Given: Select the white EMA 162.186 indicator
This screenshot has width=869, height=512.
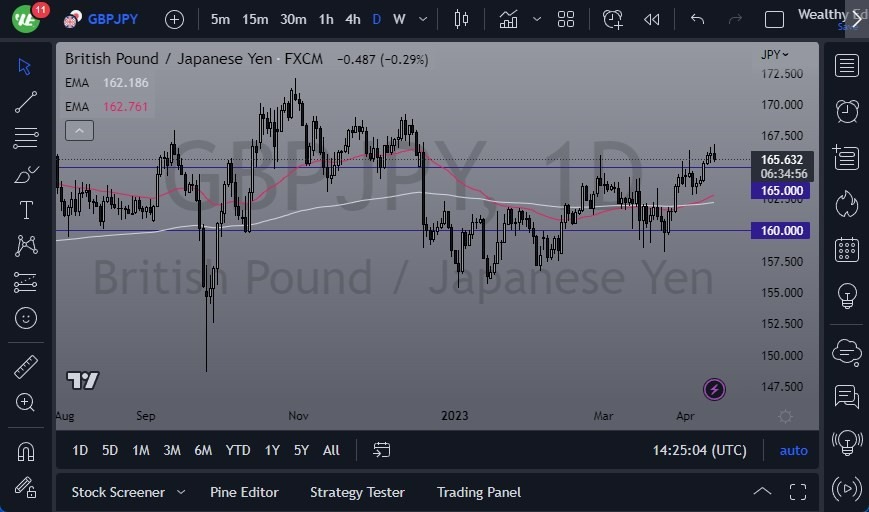Looking at the screenshot, I should click(107, 83).
